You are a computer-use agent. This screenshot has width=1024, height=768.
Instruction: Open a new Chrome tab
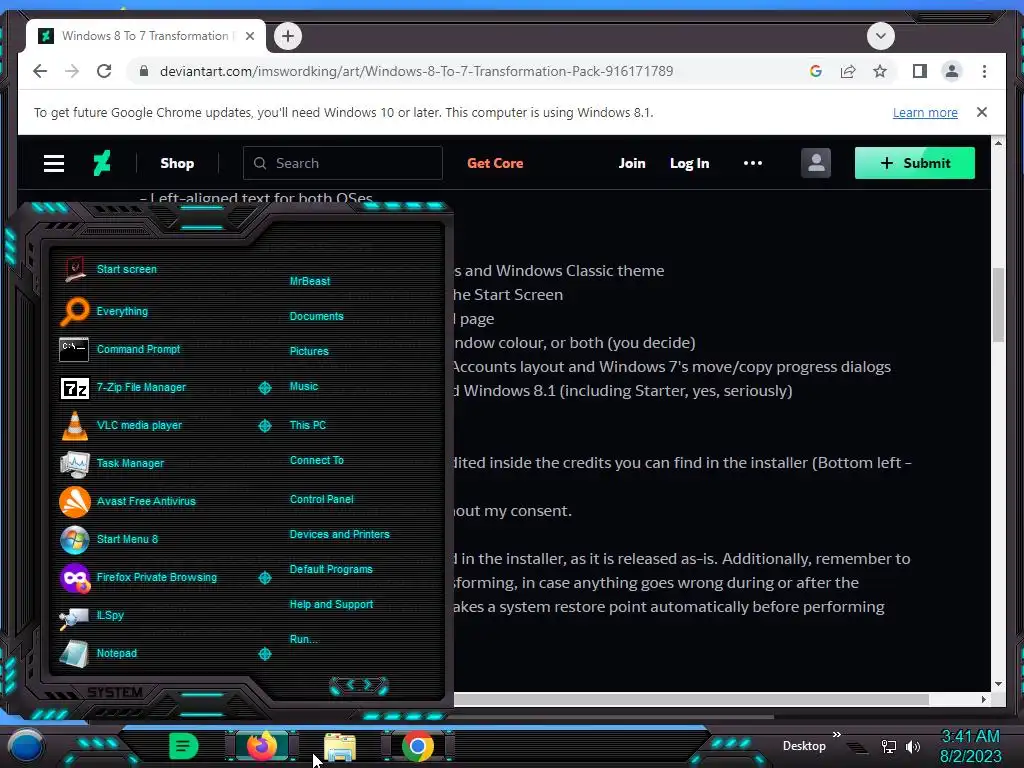pos(288,36)
